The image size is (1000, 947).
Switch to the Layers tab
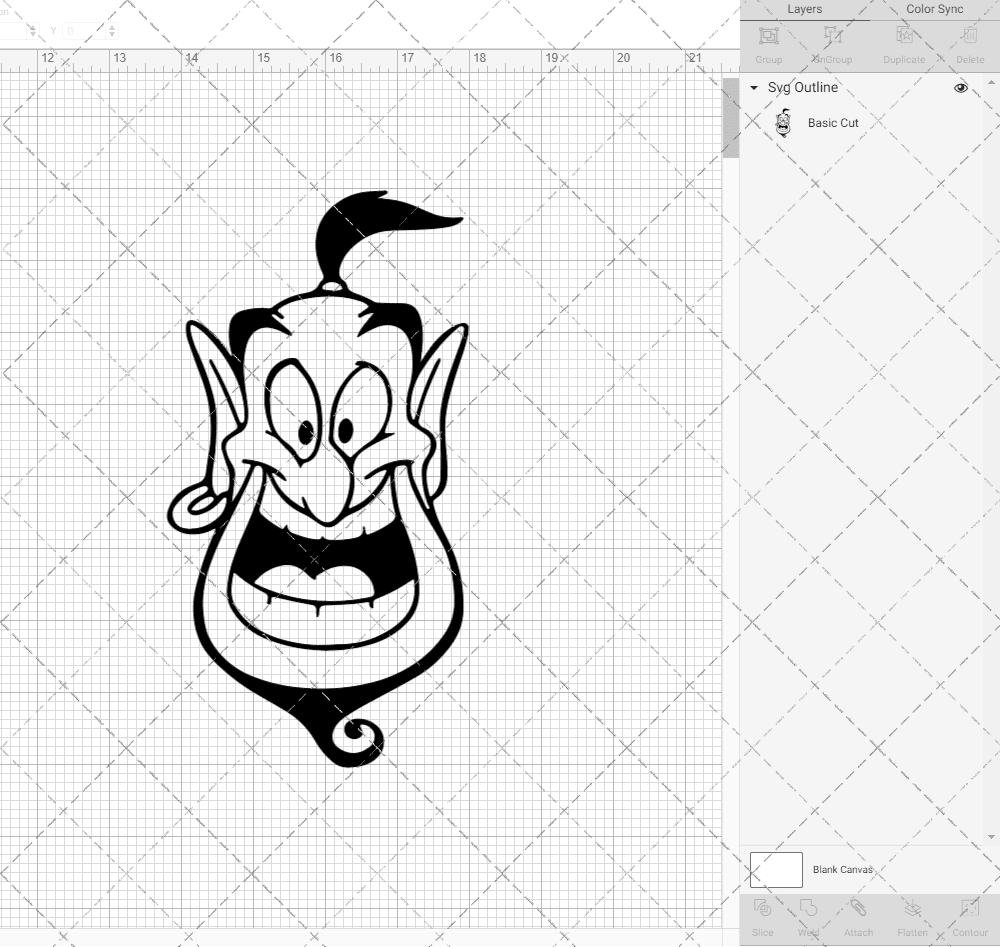click(x=804, y=9)
